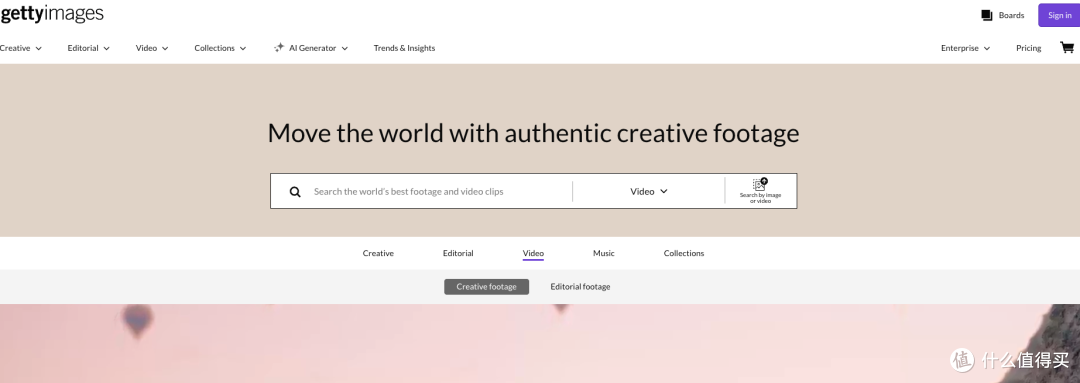Open Search by image or video
Screen dimensions: 1080x383
click(760, 191)
